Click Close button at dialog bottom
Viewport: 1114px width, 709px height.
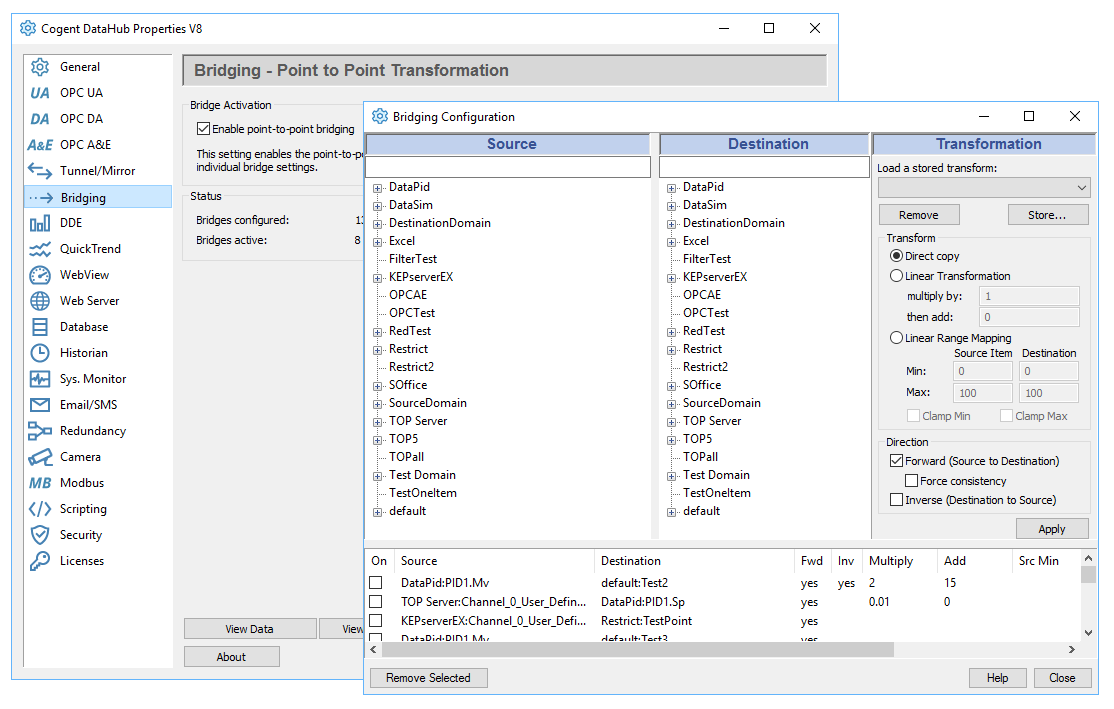click(1062, 678)
